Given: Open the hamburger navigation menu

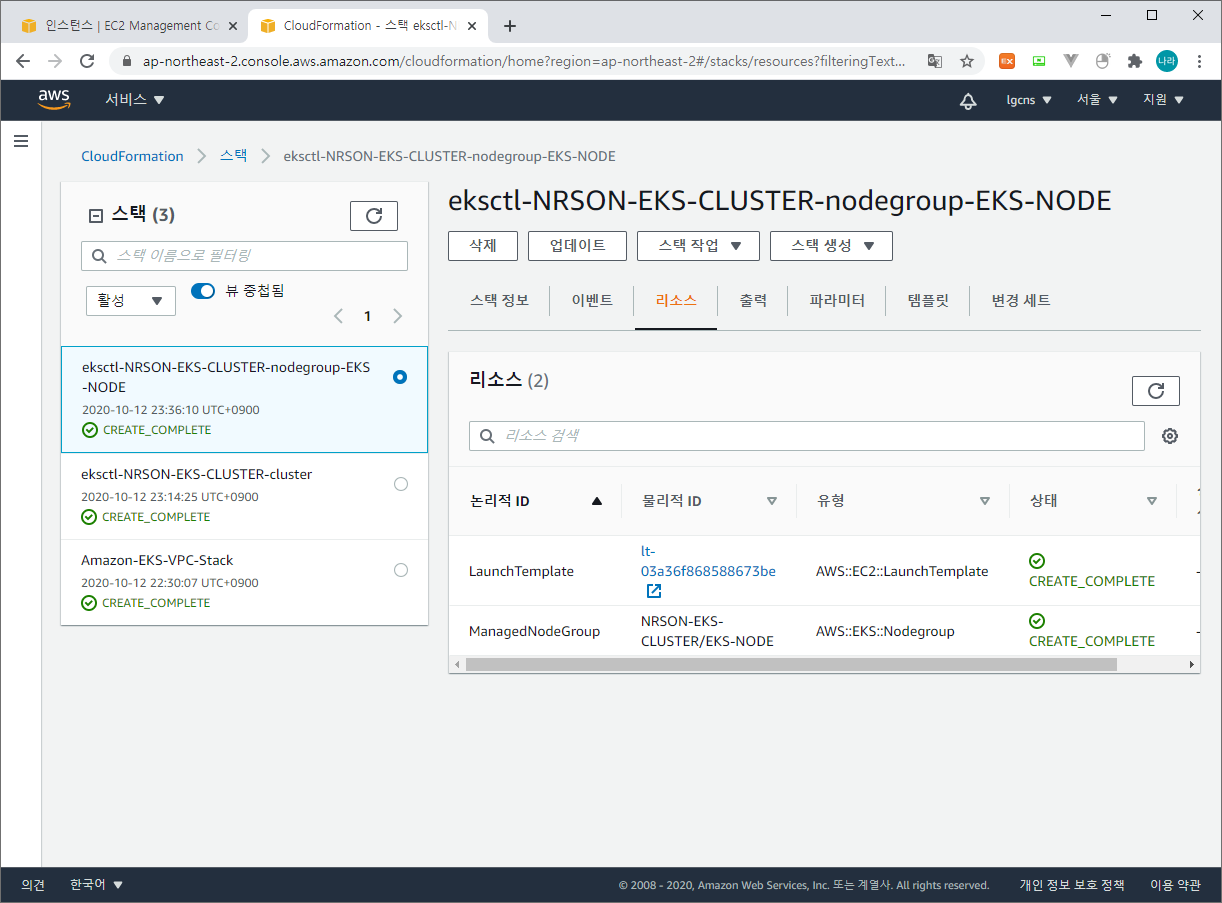Looking at the screenshot, I should (x=20, y=142).
